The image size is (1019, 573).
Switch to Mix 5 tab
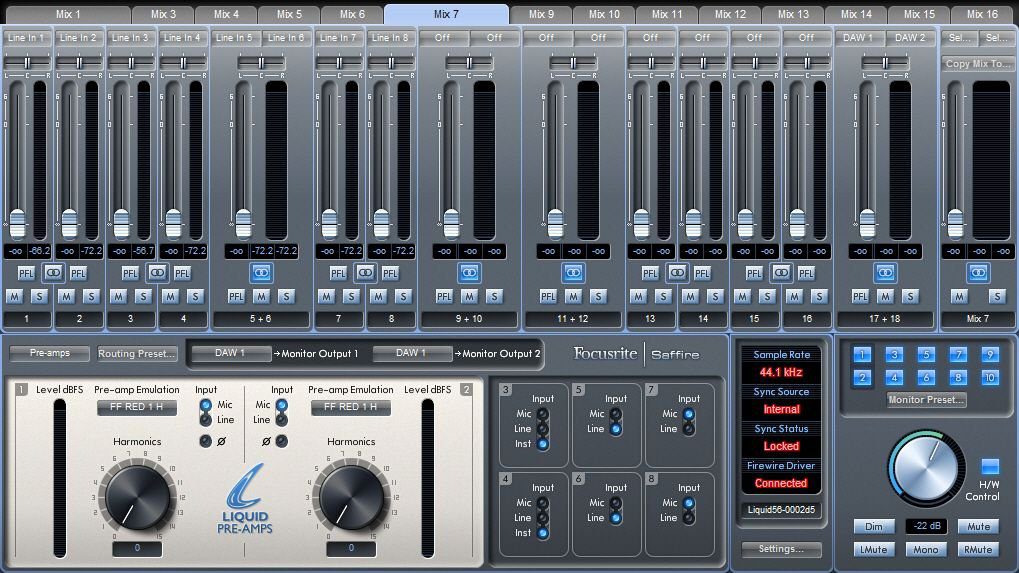[289, 14]
